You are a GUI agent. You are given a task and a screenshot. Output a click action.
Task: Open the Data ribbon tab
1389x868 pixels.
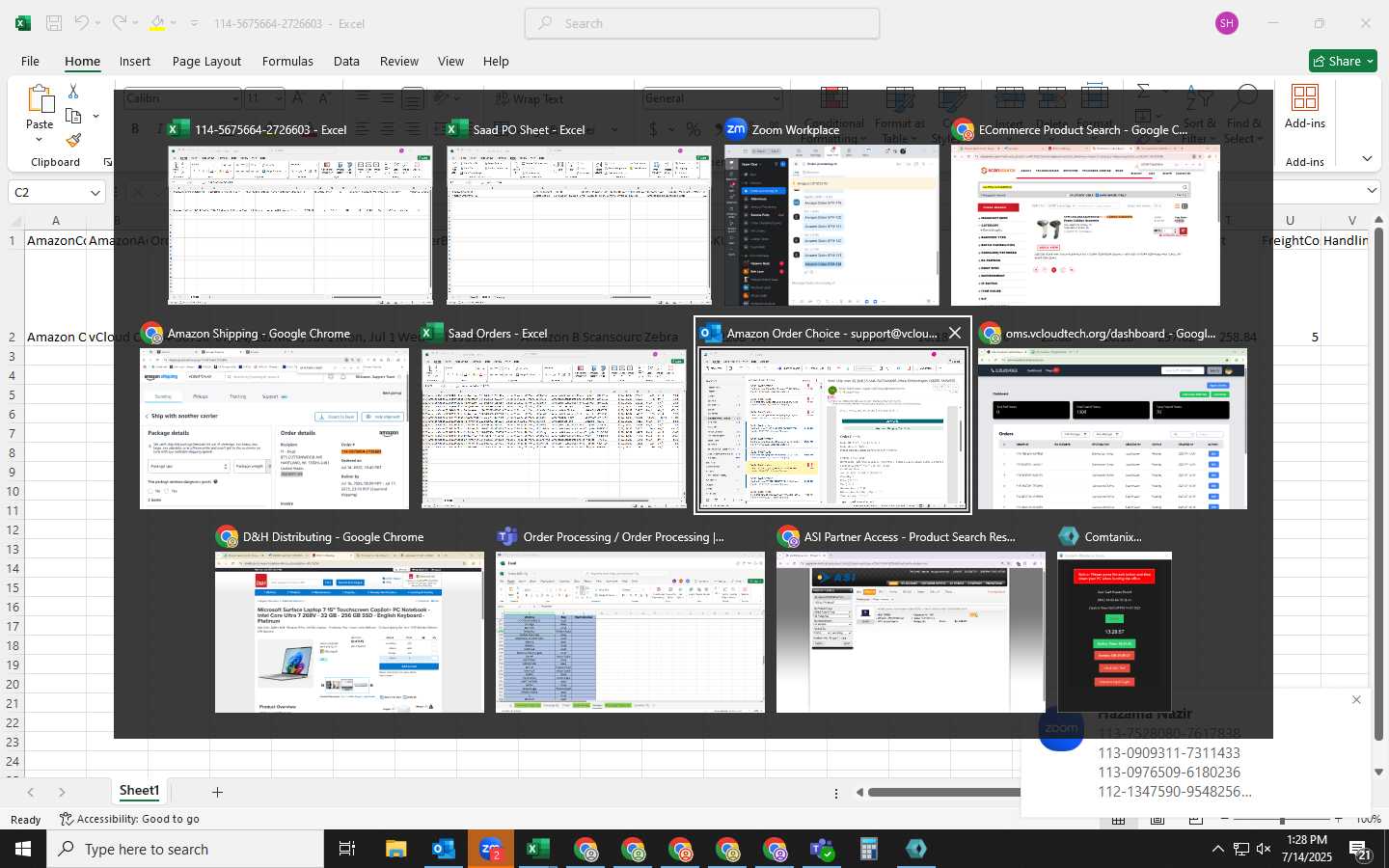346,61
